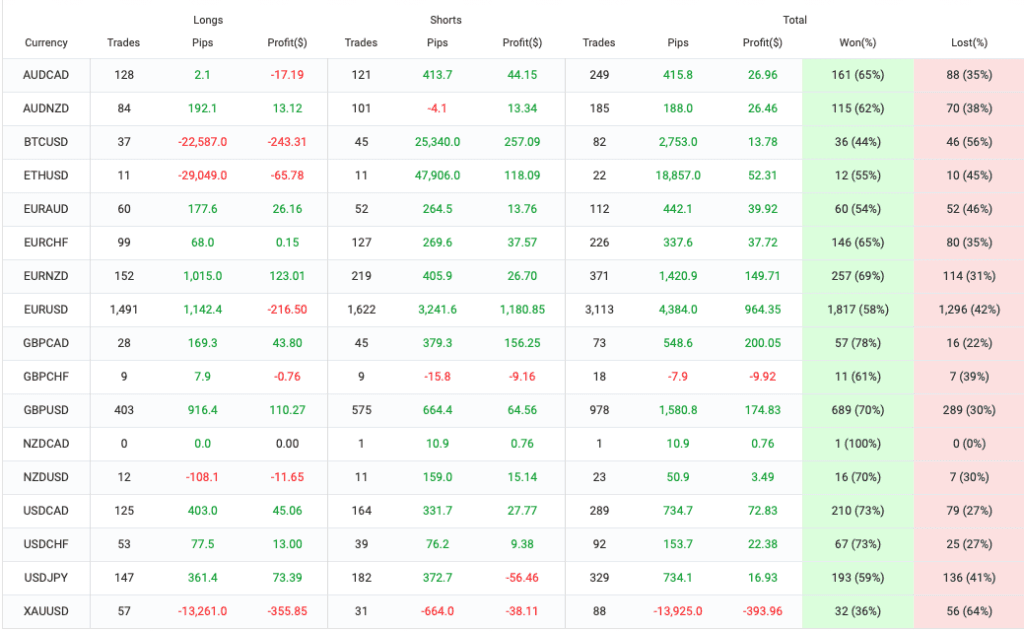
Task: Select the -13,925.0 total pips cell
Action: [677, 611]
